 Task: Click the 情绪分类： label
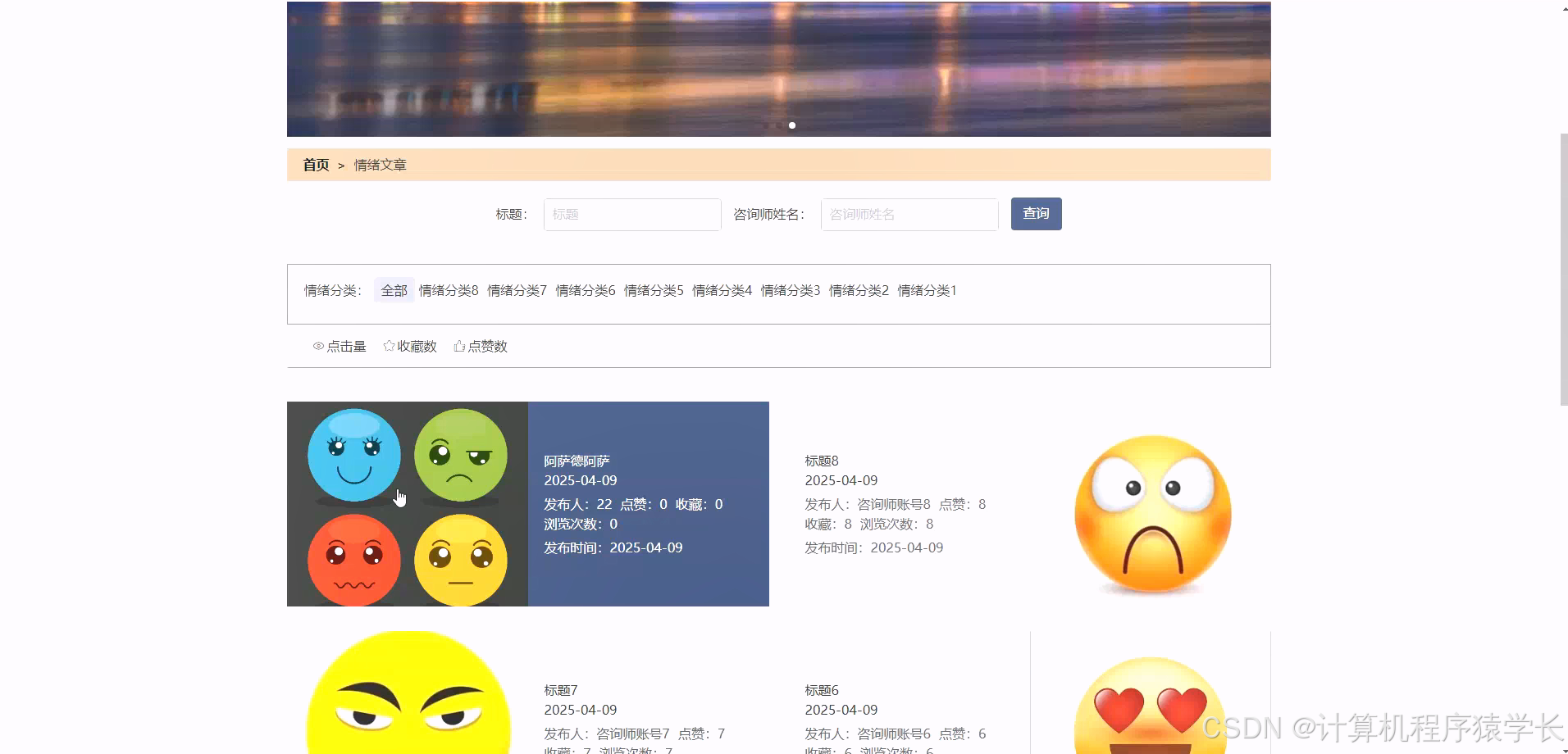pos(333,290)
